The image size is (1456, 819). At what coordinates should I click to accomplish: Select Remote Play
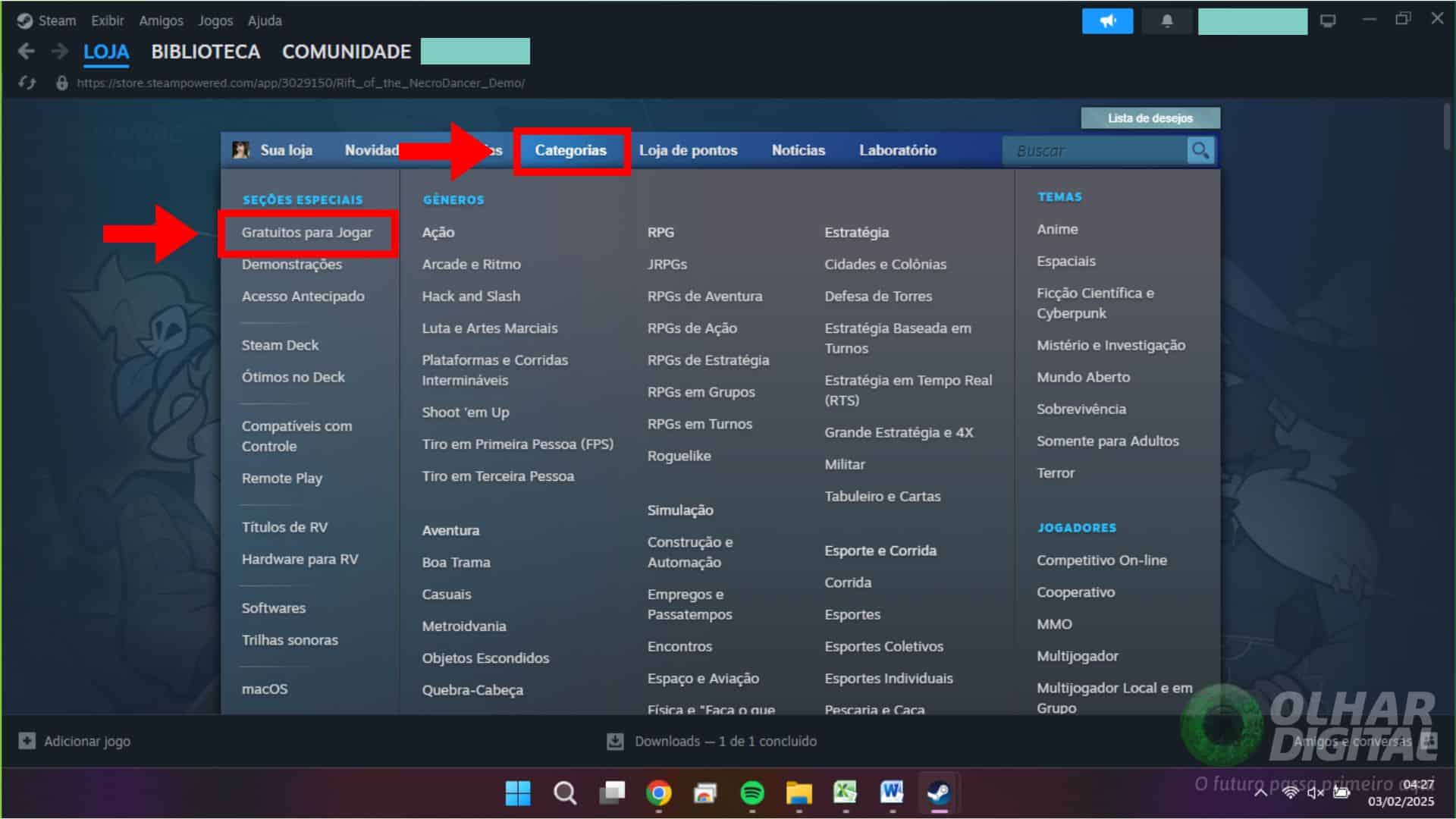(x=281, y=478)
